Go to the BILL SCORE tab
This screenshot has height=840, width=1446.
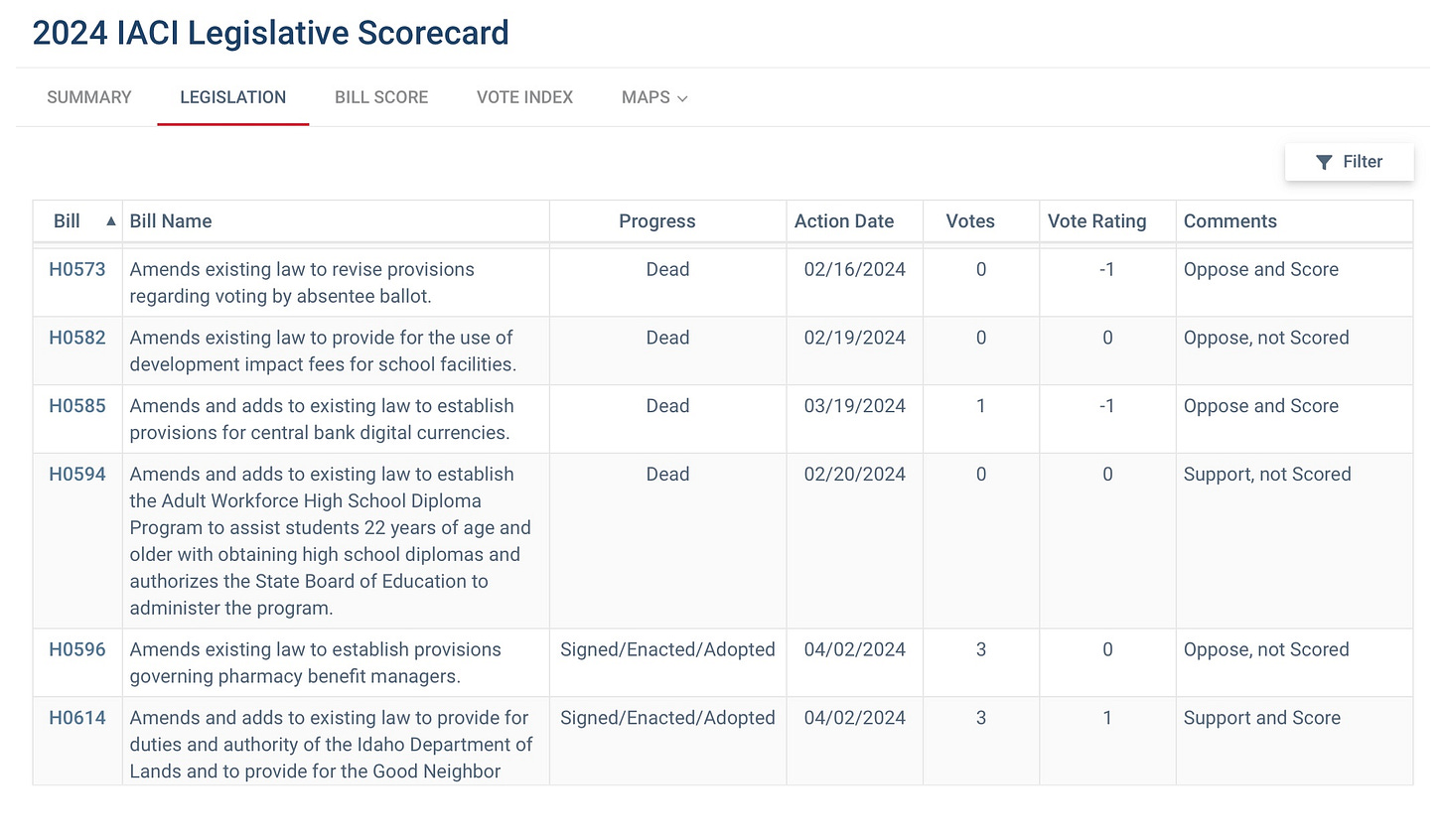[381, 97]
